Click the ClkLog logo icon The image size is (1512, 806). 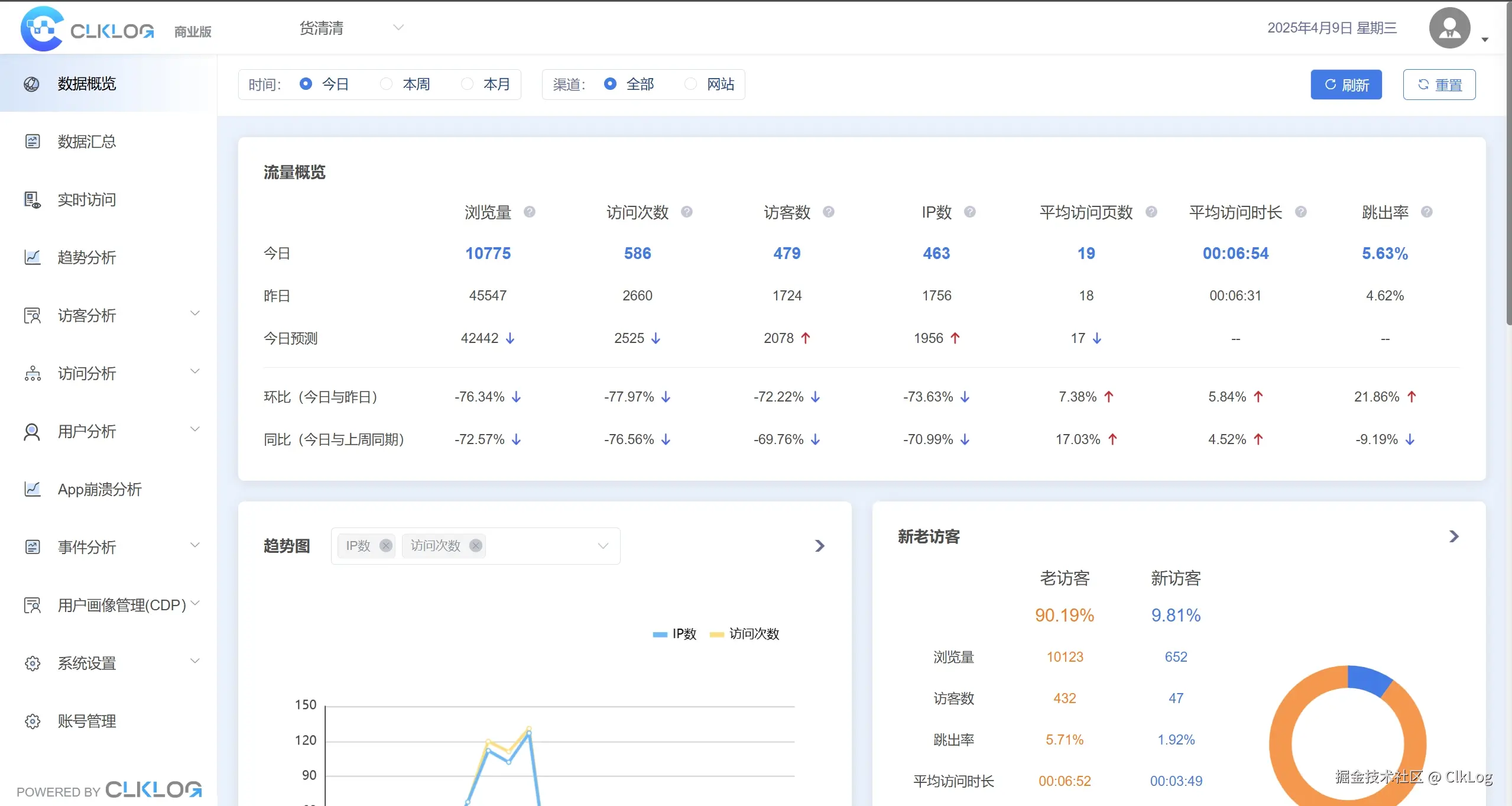pyautogui.click(x=41, y=28)
